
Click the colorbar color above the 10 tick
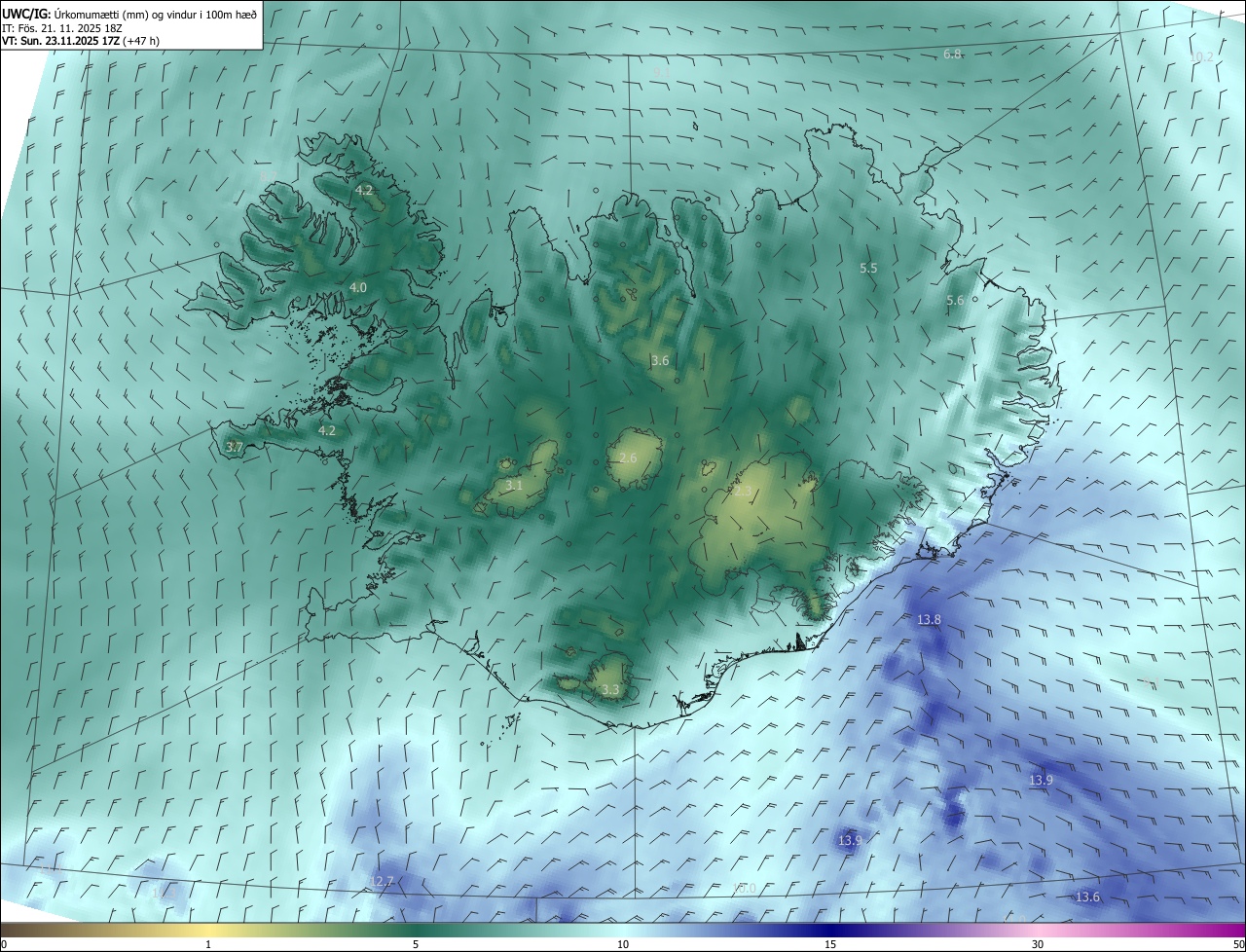click(x=623, y=930)
